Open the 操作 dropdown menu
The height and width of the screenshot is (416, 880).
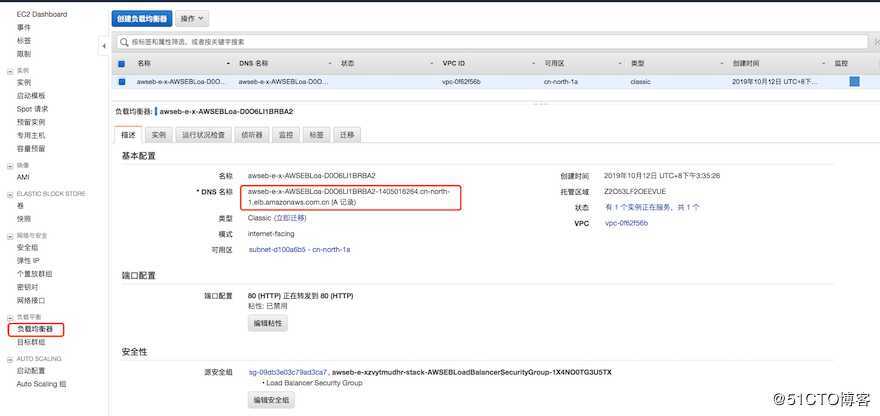pos(192,19)
